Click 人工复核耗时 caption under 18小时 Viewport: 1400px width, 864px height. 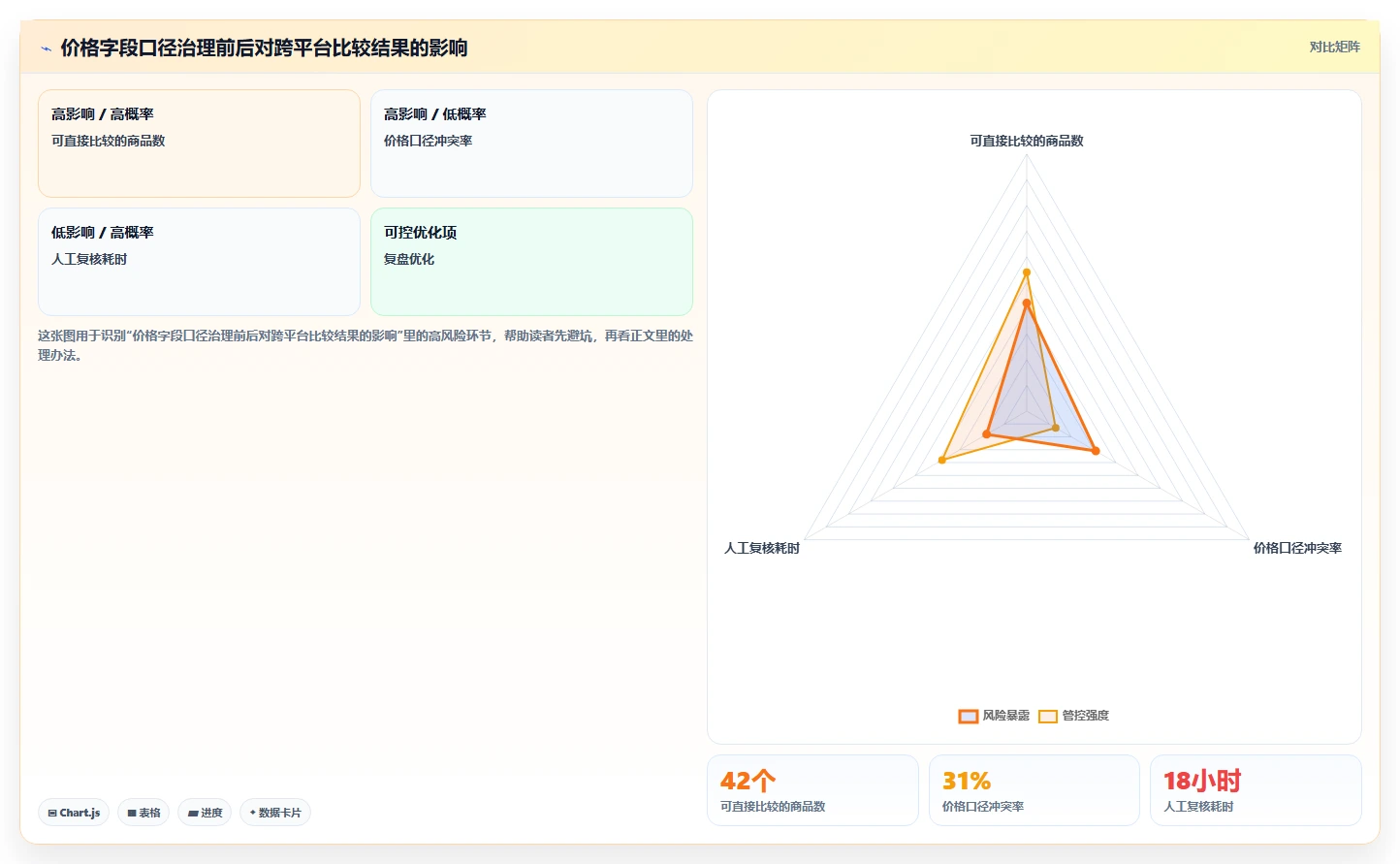click(1198, 807)
